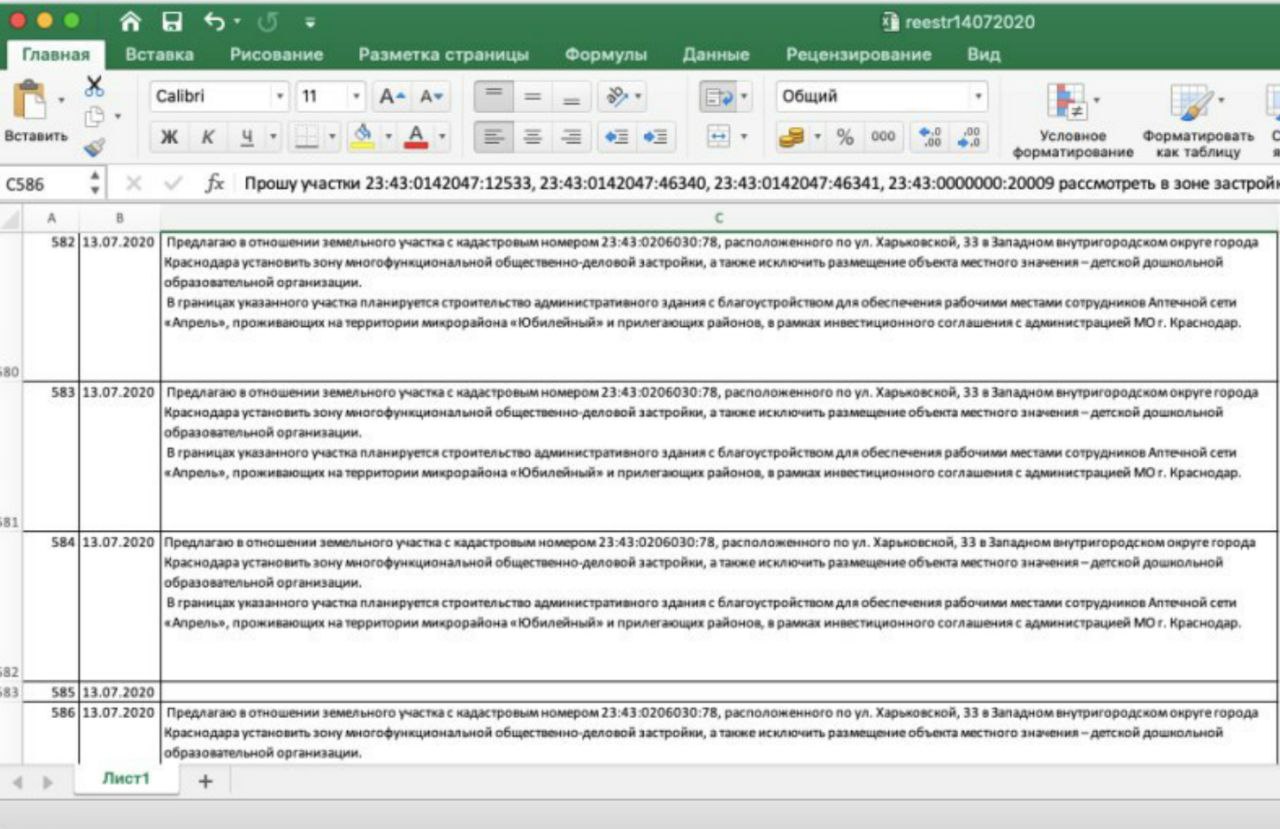This screenshot has width=1280, height=829.
Task: Click the Name Box showing C586
Action: point(44,184)
